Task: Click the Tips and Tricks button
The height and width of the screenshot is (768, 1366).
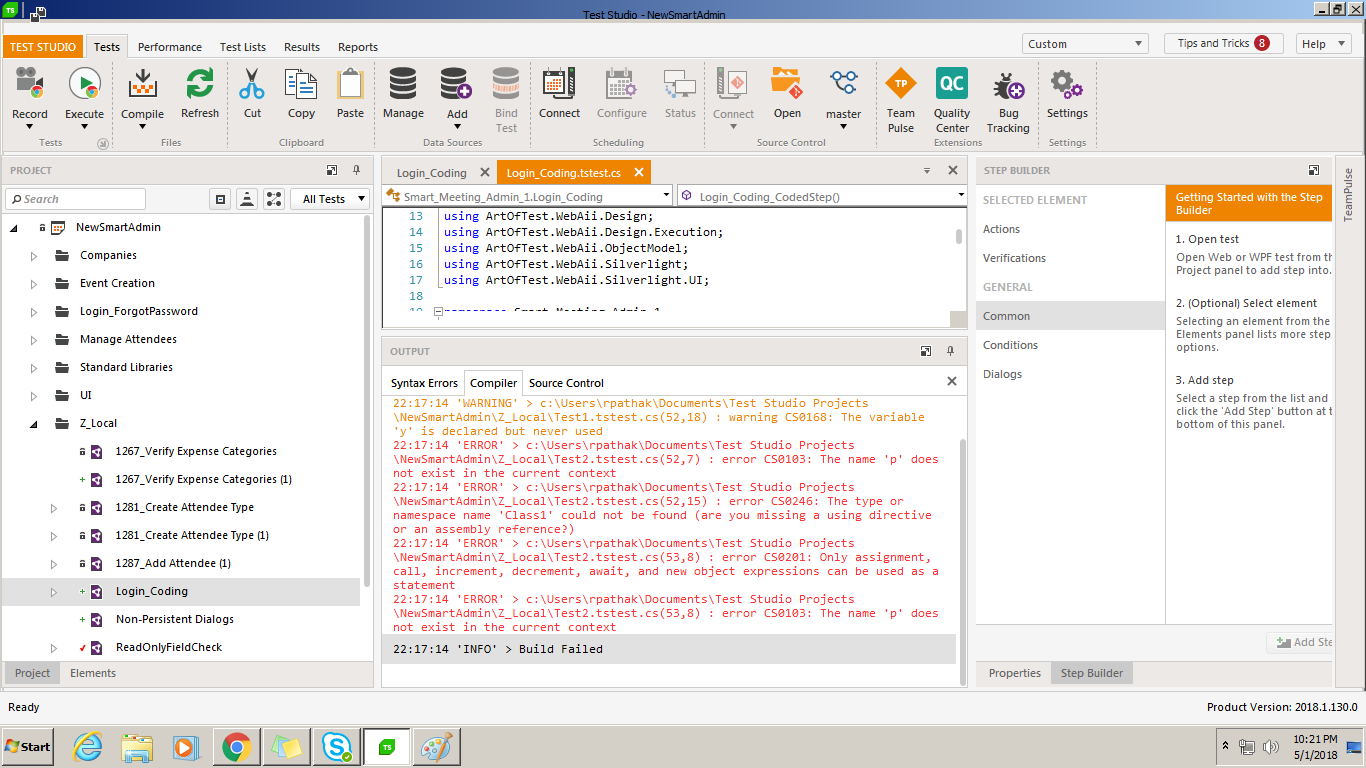Action: tap(1223, 44)
